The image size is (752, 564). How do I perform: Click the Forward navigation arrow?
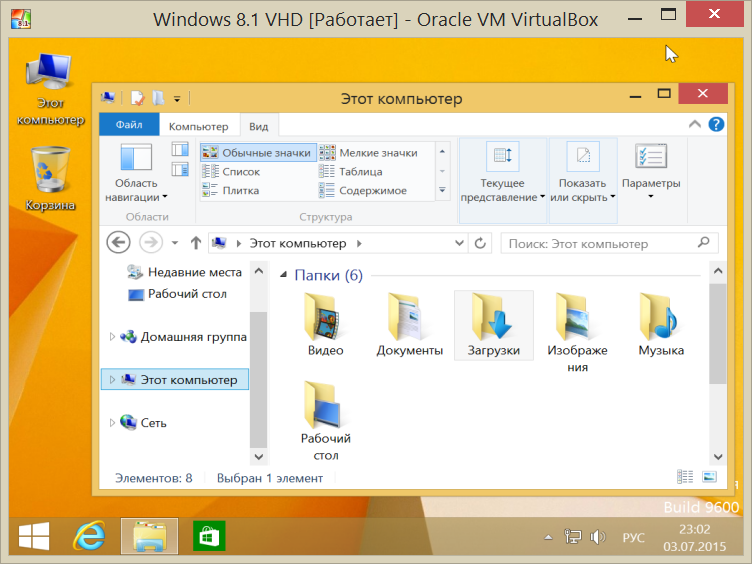click(151, 243)
